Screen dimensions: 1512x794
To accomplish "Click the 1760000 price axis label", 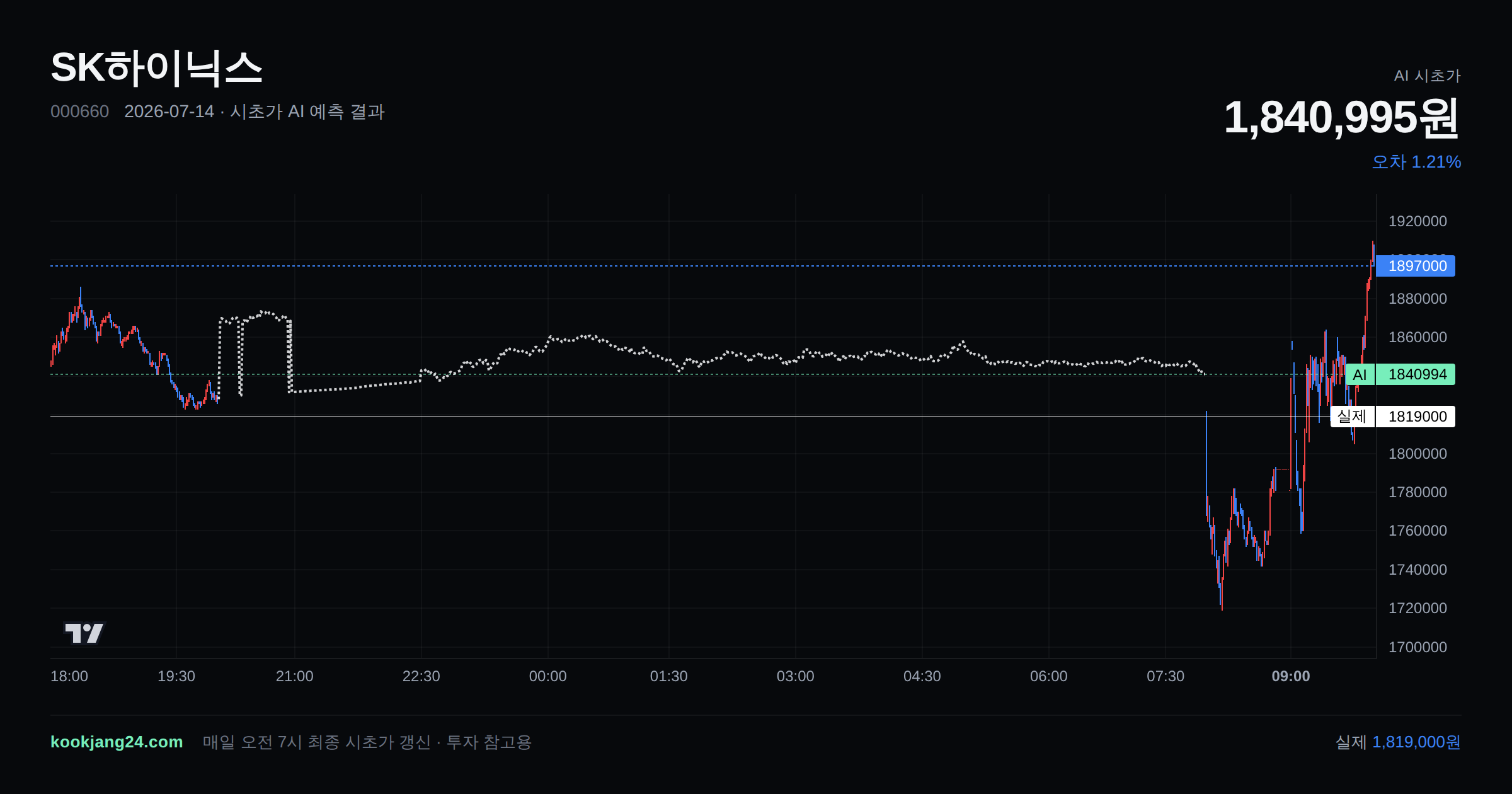I will (1417, 531).
